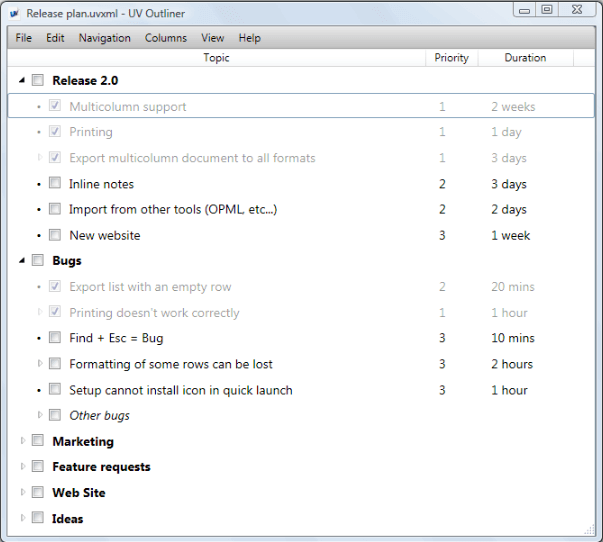Viewport: 603px width, 542px height.
Task: Open the Navigation menu
Action: (104, 38)
